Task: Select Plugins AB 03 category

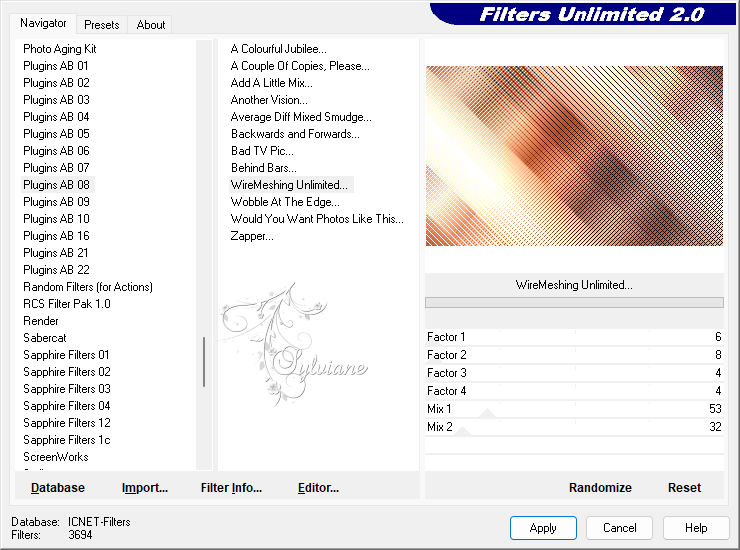Action: tap(56, 100)
